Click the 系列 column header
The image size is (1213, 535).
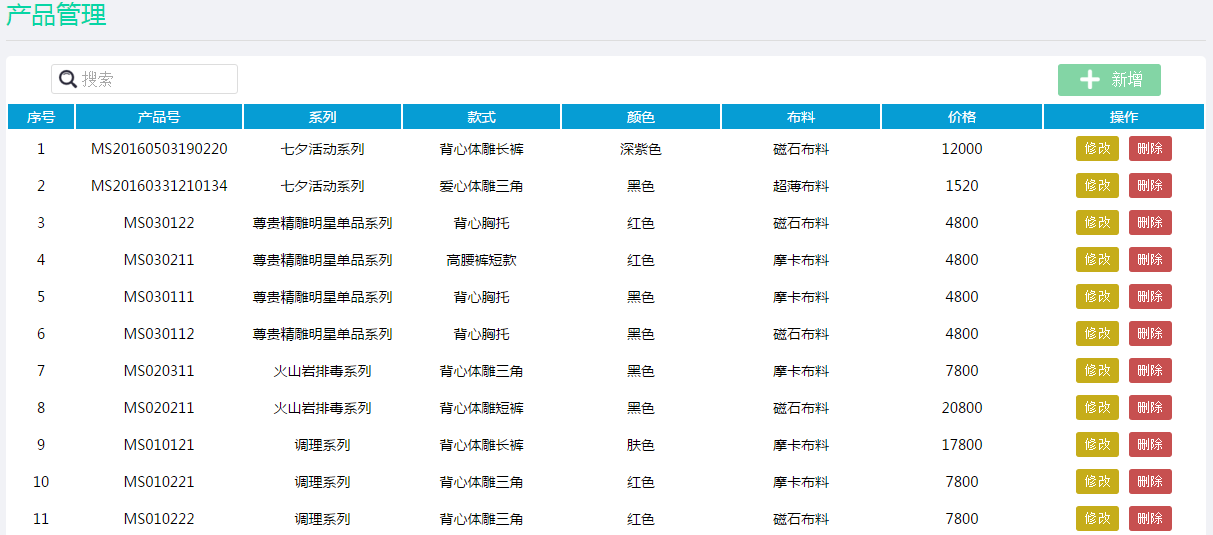tap(322, 117)
